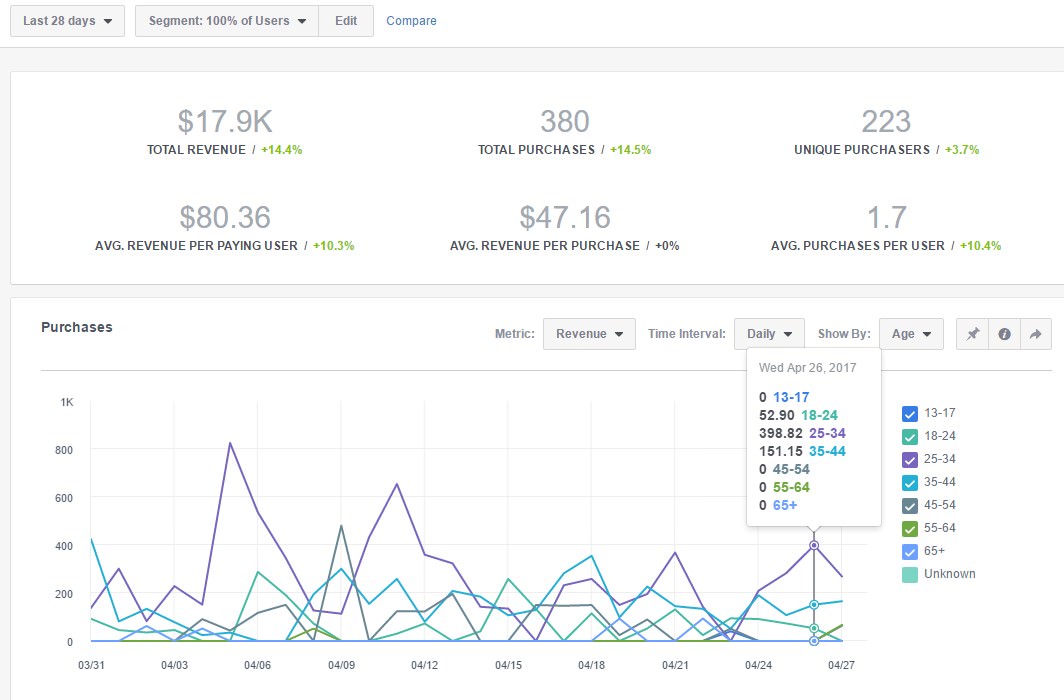Toggle the 55-64 age series checkbox

coord(910,528)
